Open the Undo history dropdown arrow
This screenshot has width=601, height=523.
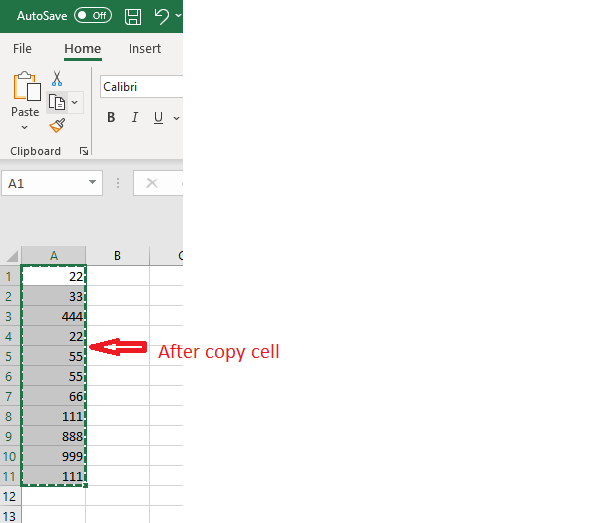[178, 16]
